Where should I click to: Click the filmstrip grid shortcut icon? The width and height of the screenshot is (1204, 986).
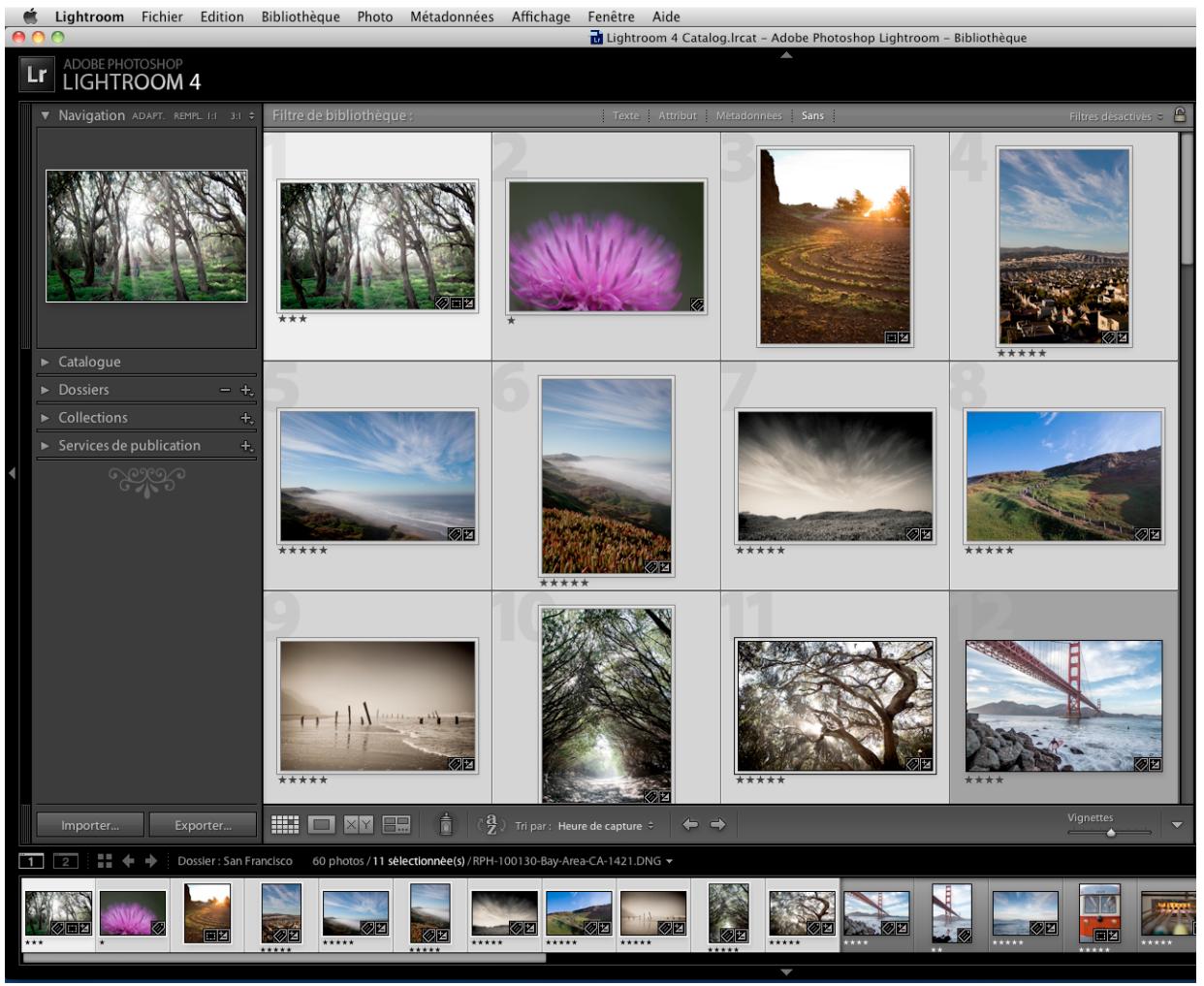pos(105,861)
